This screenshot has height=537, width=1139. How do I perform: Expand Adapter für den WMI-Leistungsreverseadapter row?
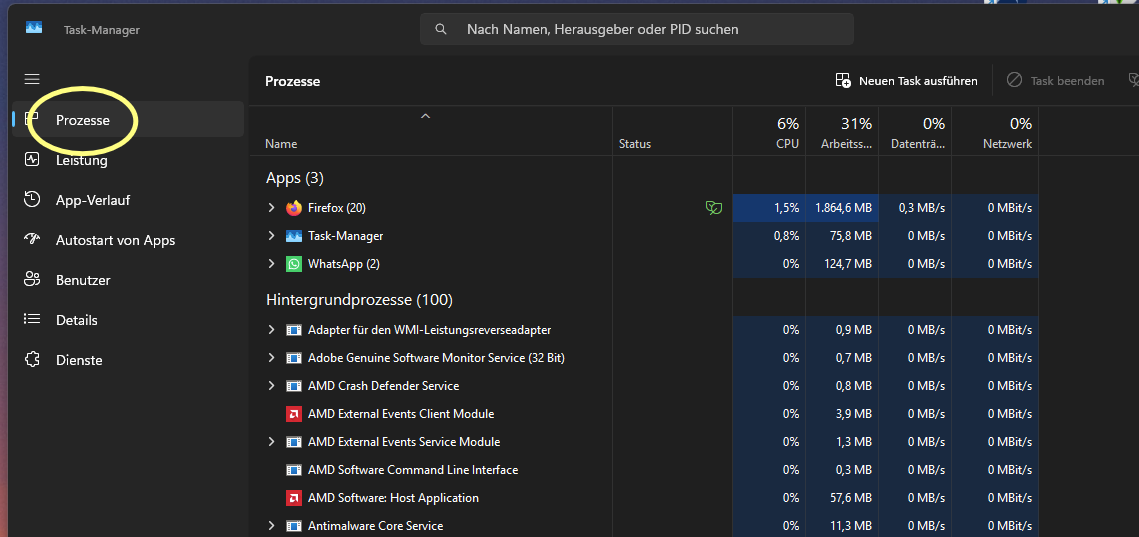pos(271,330)
